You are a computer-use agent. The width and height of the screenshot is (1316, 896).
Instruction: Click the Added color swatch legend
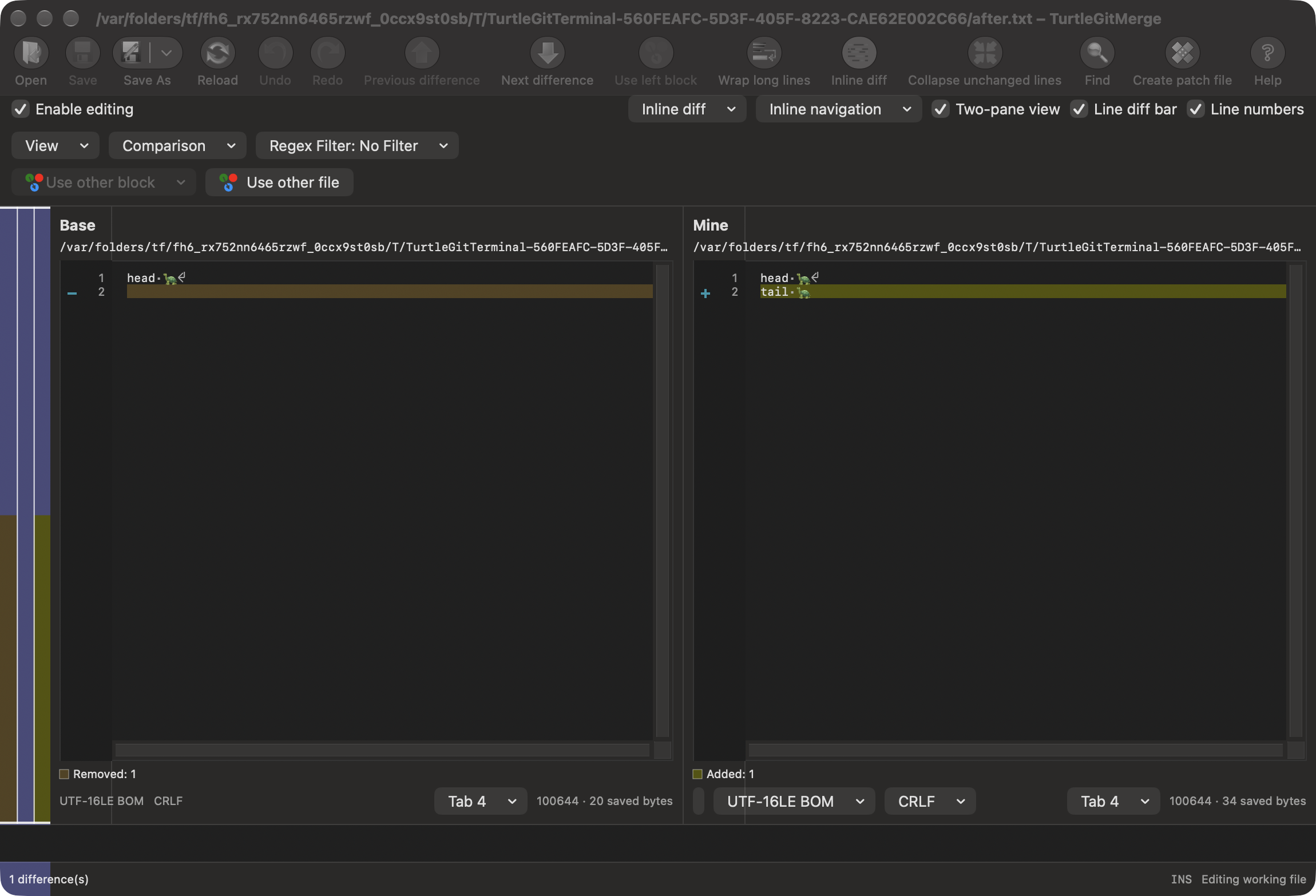pyautogui.click(x=697, y=774)
